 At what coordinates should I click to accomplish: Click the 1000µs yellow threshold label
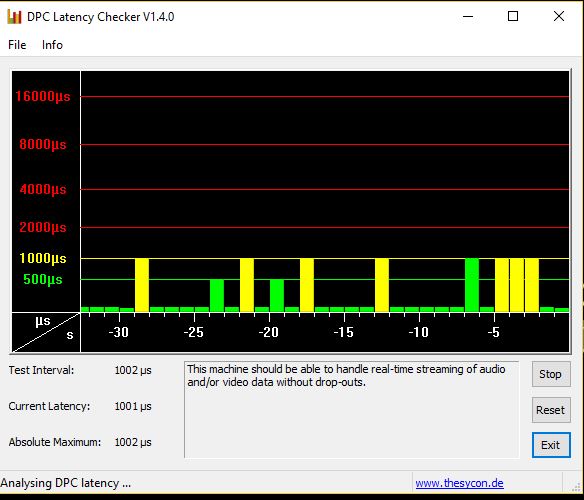click(43, 258)
